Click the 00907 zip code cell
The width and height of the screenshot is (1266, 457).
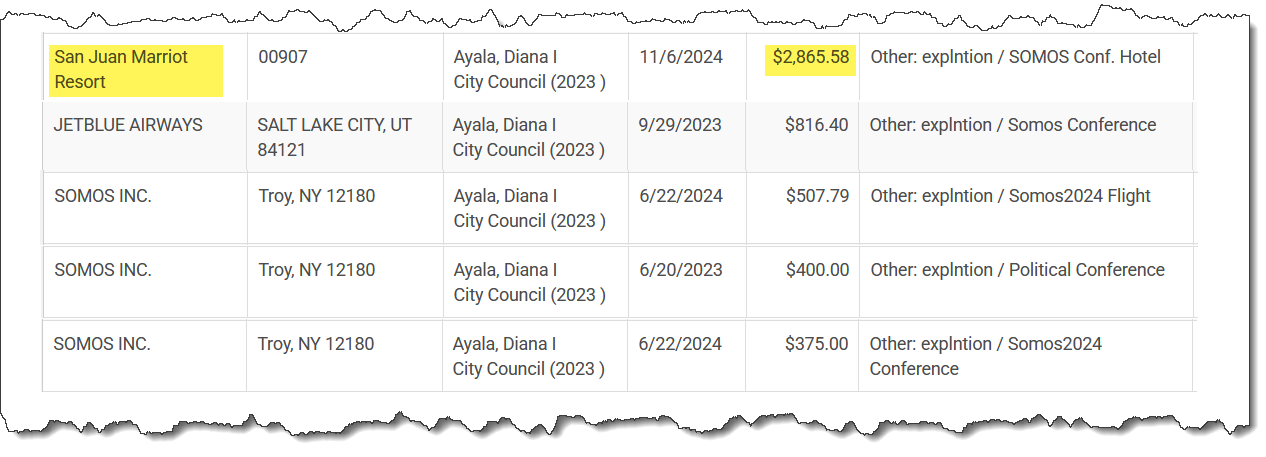(283, 58)
